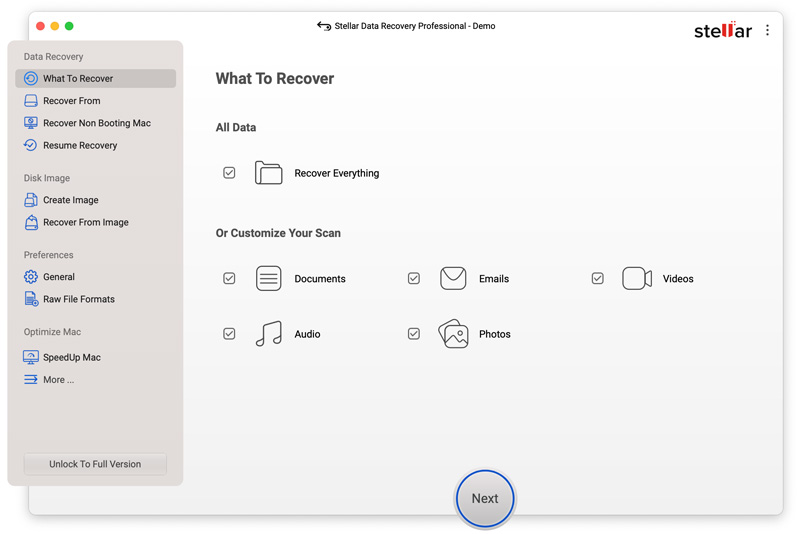Screen dimensions: 800x534
Task: Click the Recover Everything folder icon
Action: coord(268,173)
